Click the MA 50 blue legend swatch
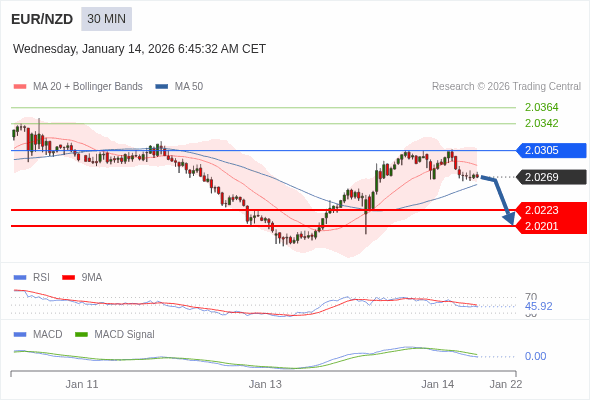Screen dimensions: 590x400 tap(162, 87)
